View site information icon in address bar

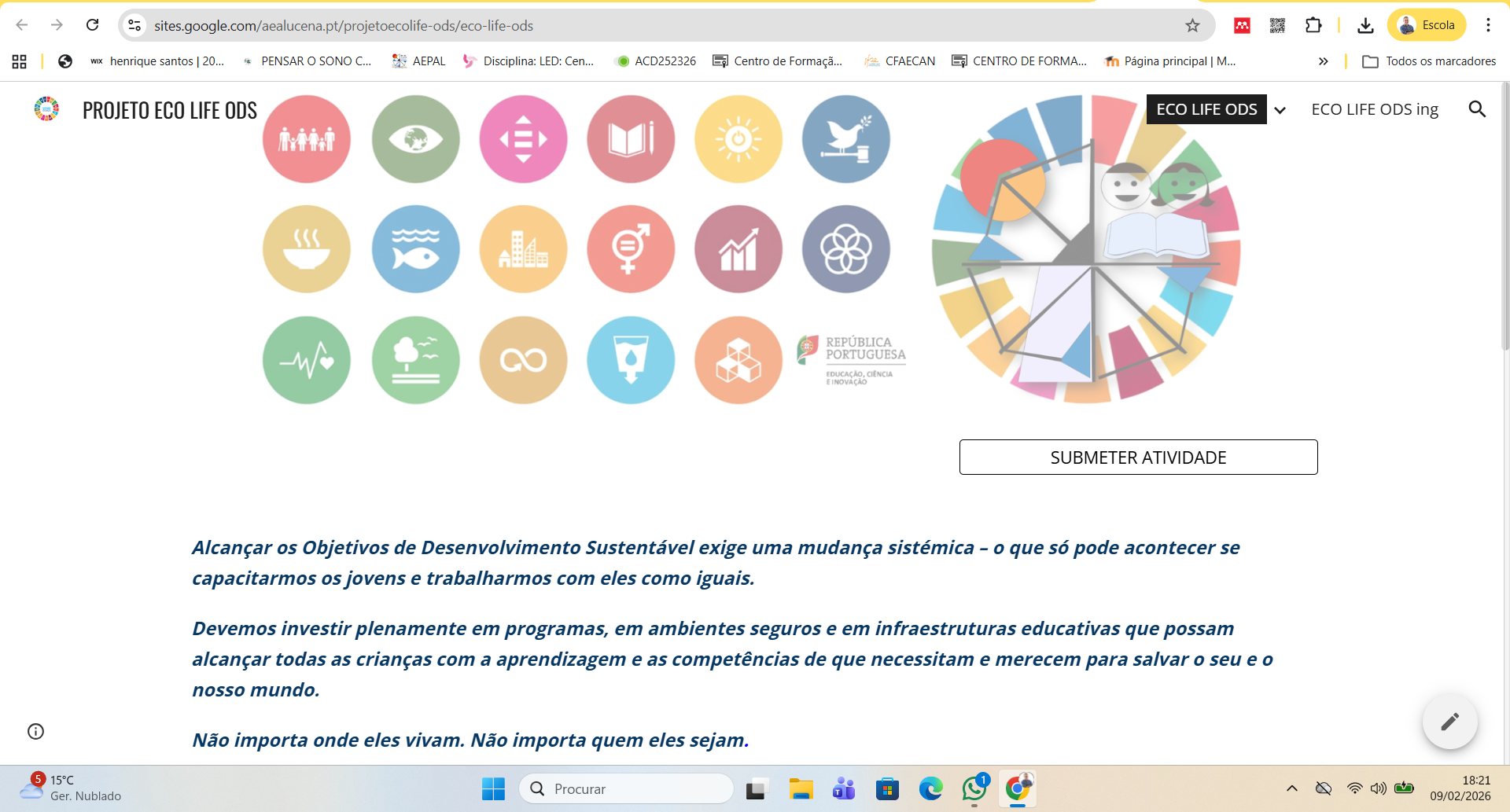(x=134, y=25)
